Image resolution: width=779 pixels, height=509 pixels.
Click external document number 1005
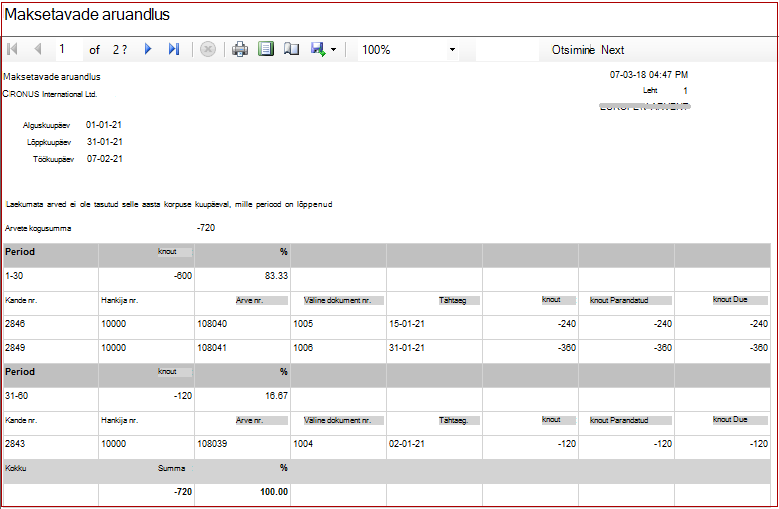[x=303, y=324]
